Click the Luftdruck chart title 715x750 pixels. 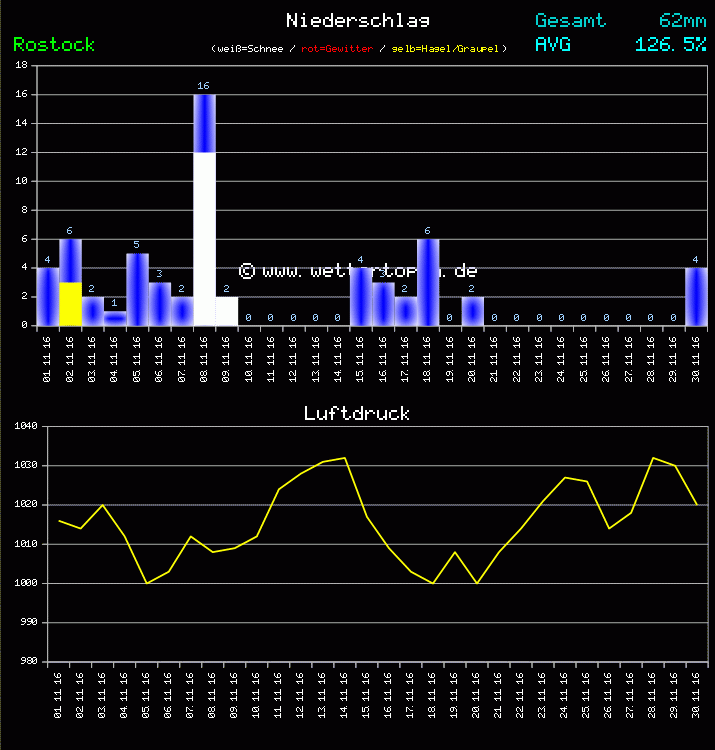pos(357,413)
